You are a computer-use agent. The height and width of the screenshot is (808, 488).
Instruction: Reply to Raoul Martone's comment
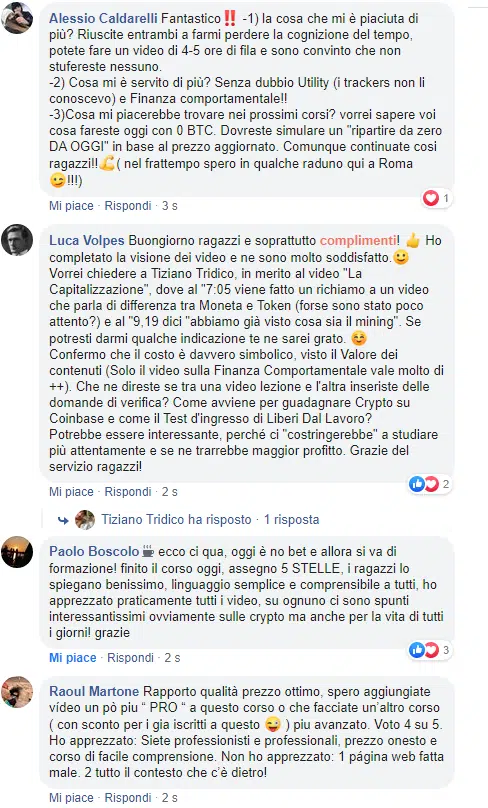(128, 798)
